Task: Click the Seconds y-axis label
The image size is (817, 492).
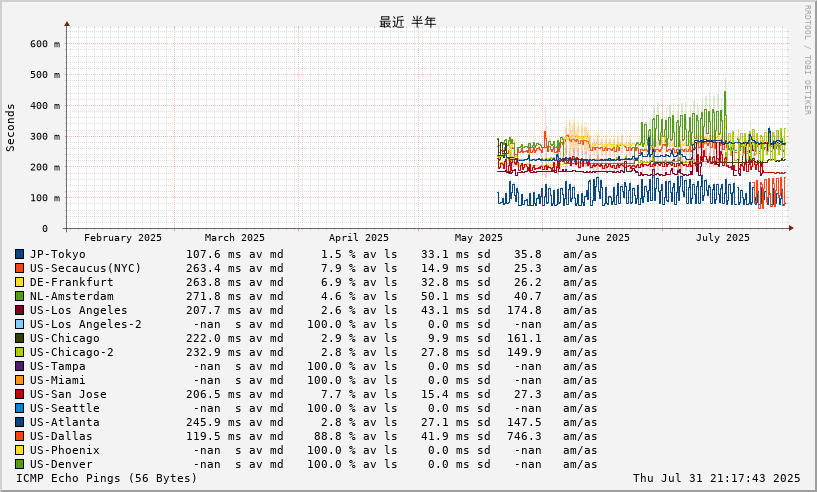Action: [x=10, y=128]
